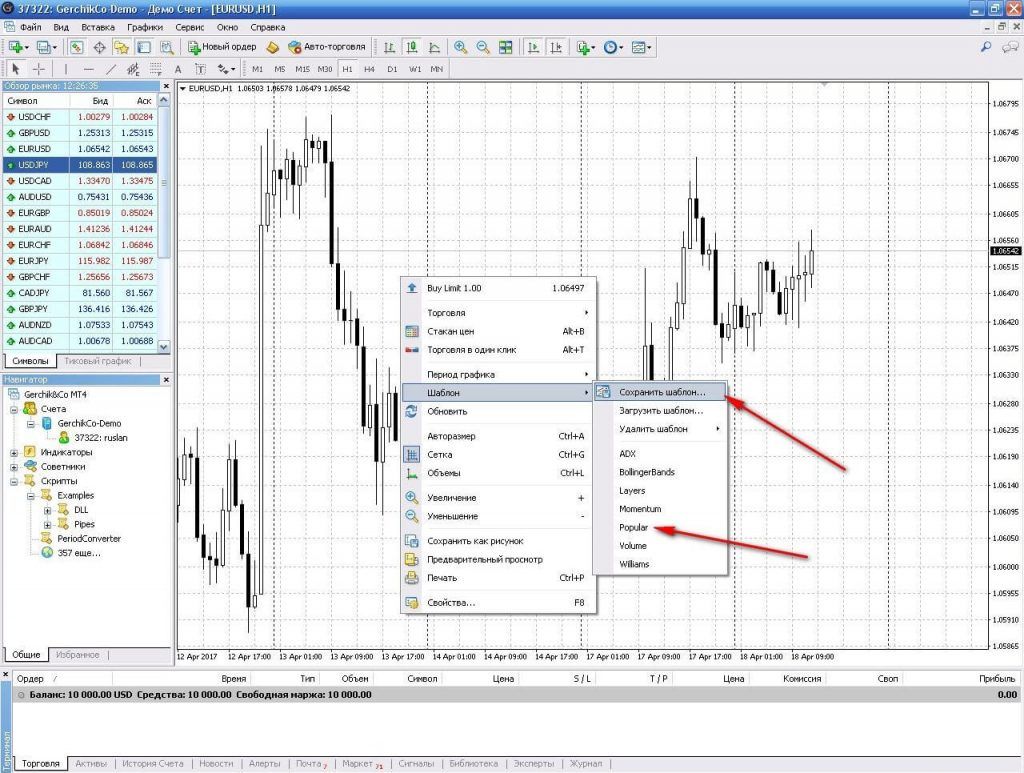The height and width of the screenshot is (773, 1024).
Task: Toggle Сетка grid in context menu
Action: coord(438,455)
